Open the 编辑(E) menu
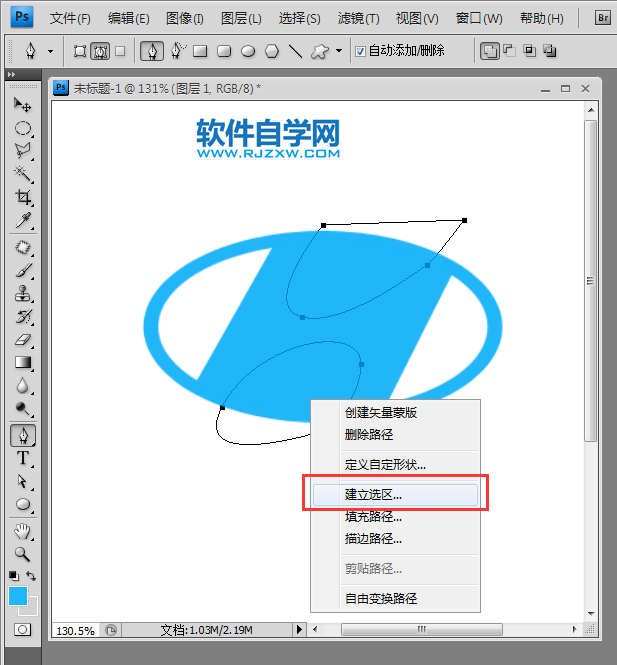Image resolution: width=617 pixels, height=665 pixels. pyautogui.click(x=128, y=18)
